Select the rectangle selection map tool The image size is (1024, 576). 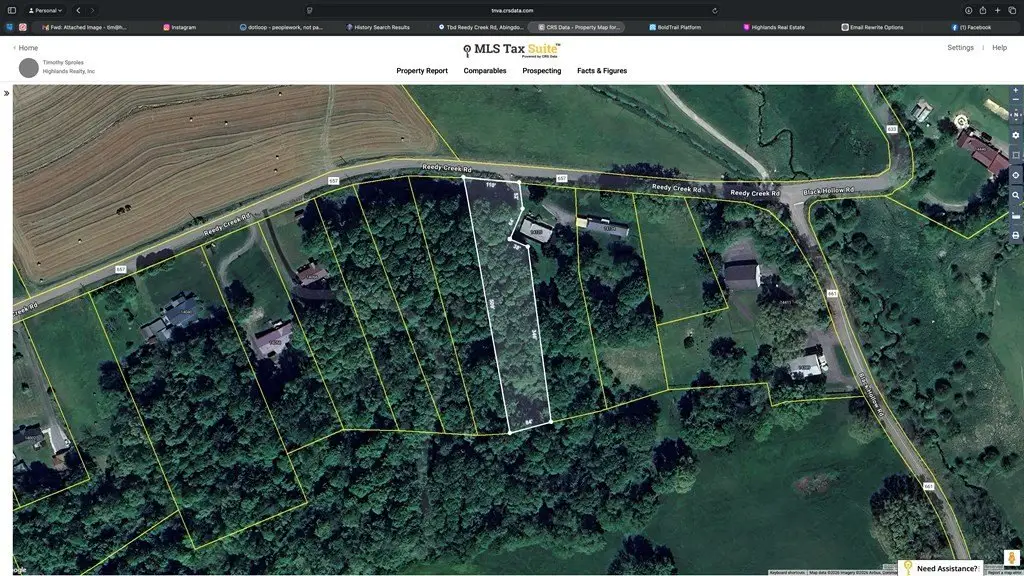tap(1016, 155)
